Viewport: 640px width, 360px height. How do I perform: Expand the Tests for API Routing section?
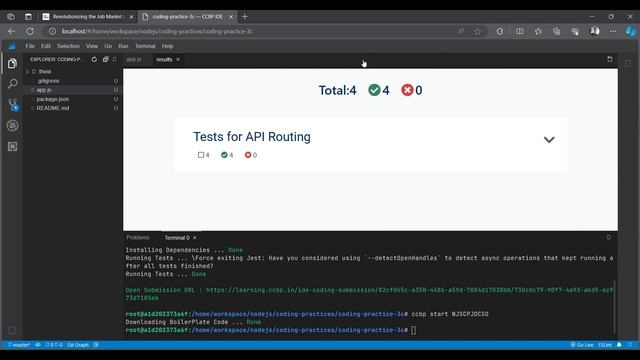(549, 140)
